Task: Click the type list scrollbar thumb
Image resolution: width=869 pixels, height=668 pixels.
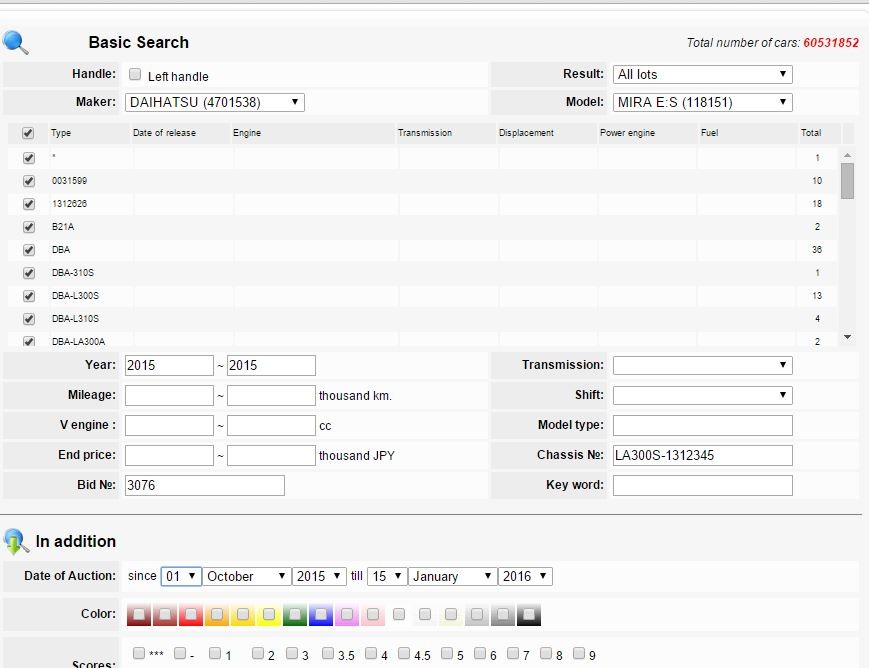Action: tap(847, 181)
